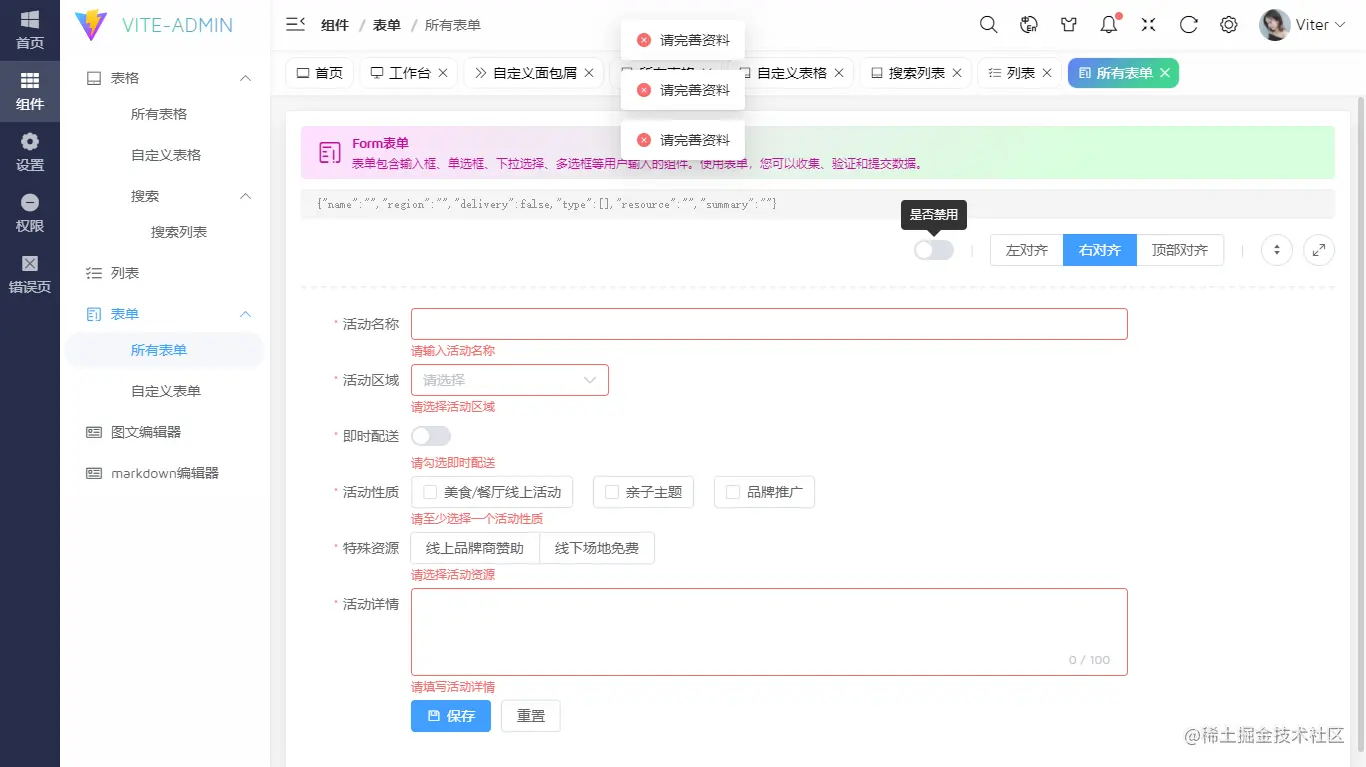
Task: Open the 活动区域 请选择 dropdown
Action: point(510,380)
